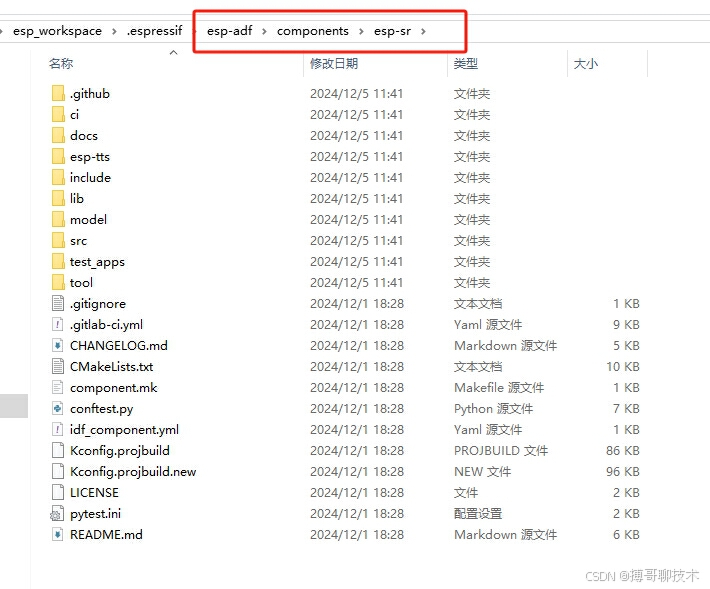Select the component.mk makefile icon
The image size is (710, 589).
pos(58,388)
